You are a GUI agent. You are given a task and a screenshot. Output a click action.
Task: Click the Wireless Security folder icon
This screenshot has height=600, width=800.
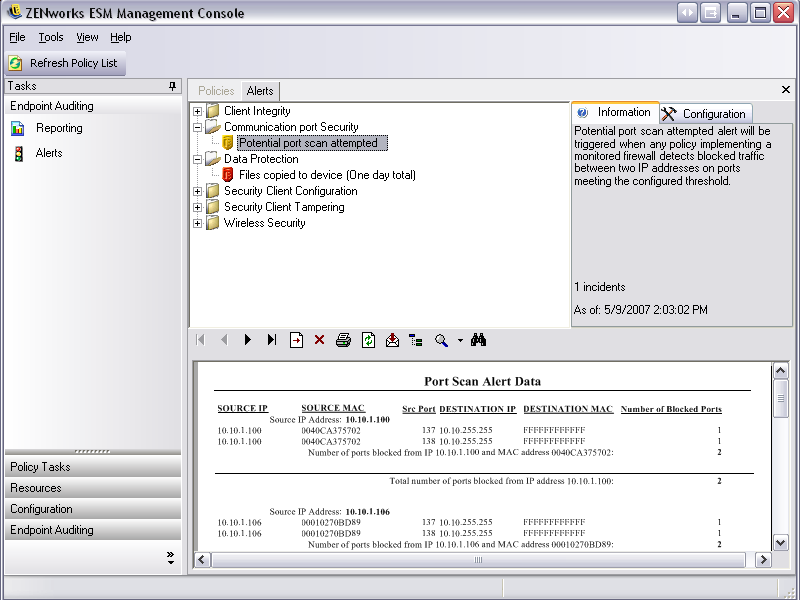[x=213, y=223]
